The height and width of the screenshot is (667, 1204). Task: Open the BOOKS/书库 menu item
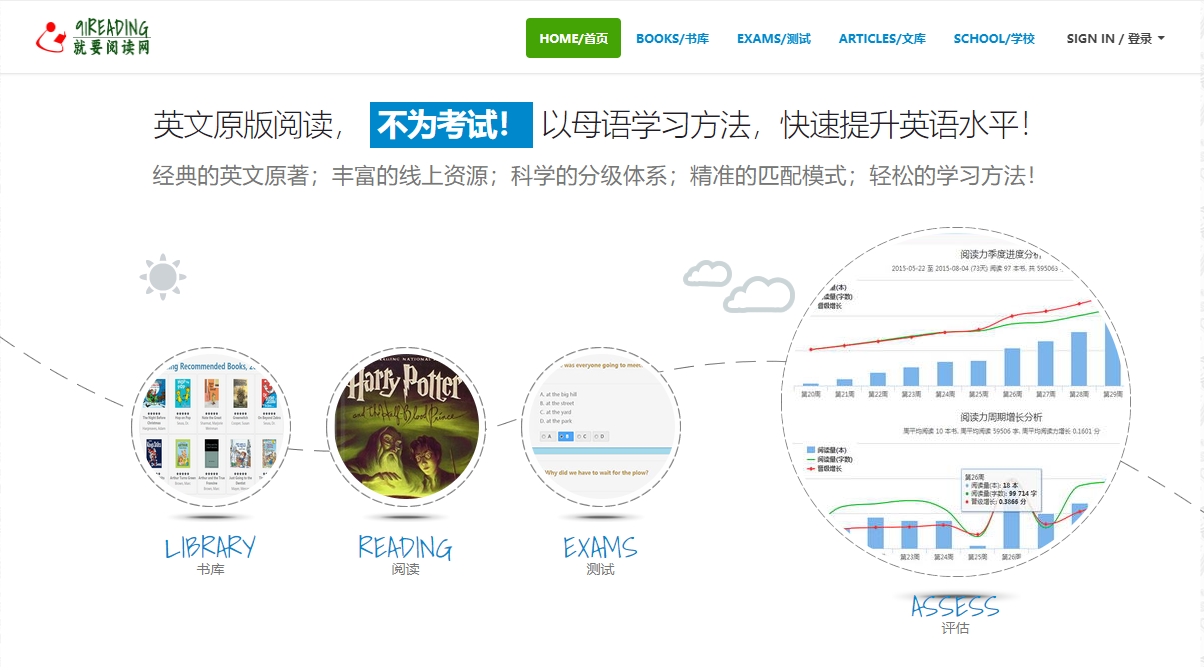point(672,39)
